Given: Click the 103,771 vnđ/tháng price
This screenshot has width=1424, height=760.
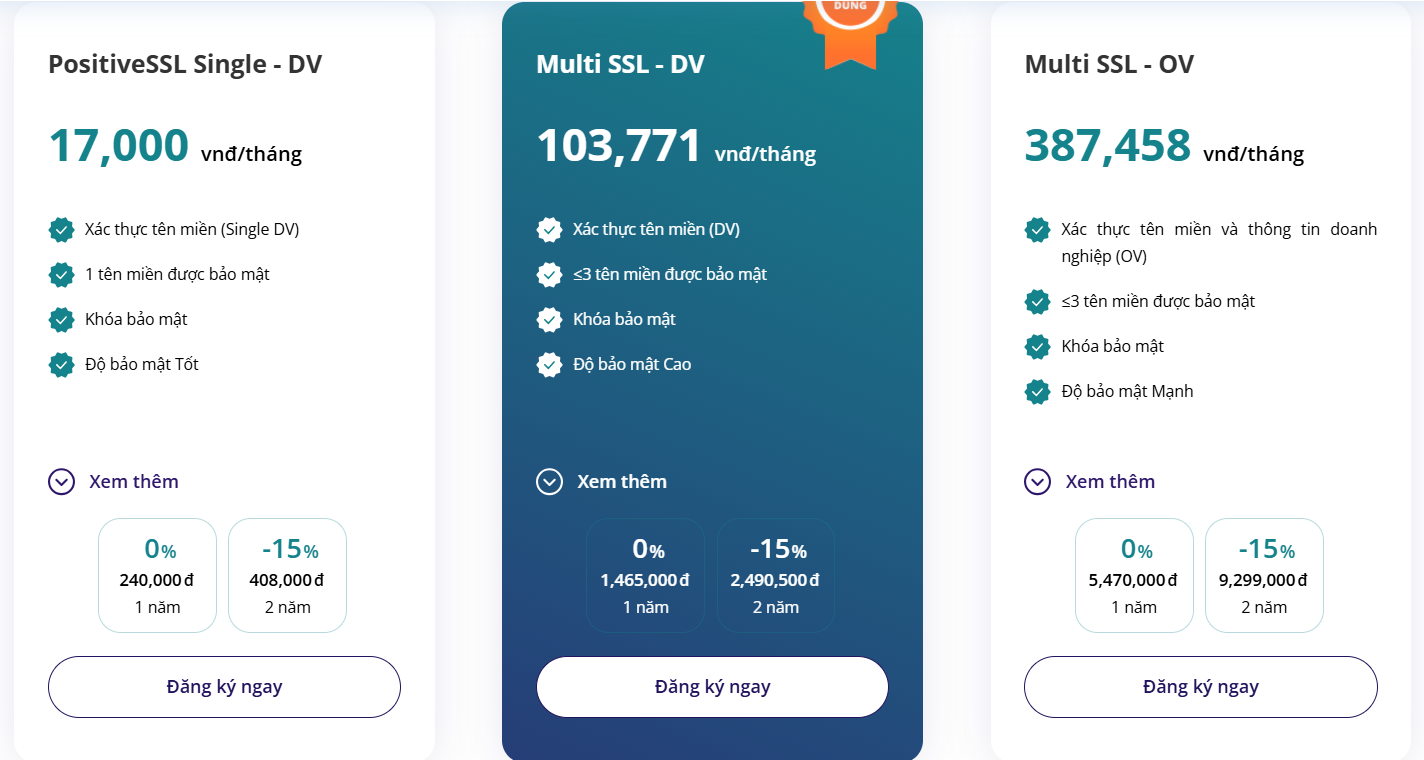Looking at the screenshot, I should [x=676, y=146].
